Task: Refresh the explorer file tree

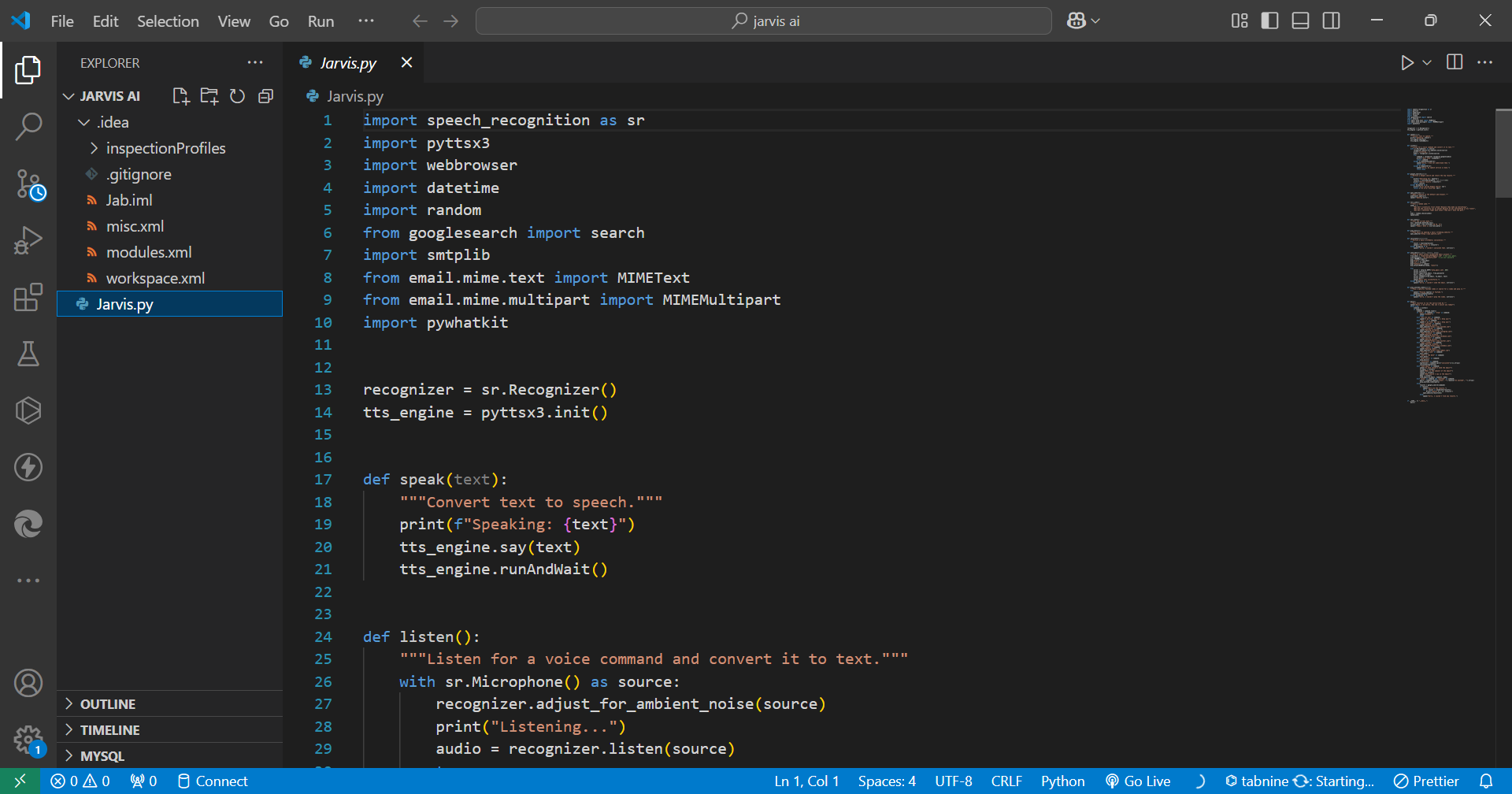Action: pyautogui.click(x=237, y=96)
